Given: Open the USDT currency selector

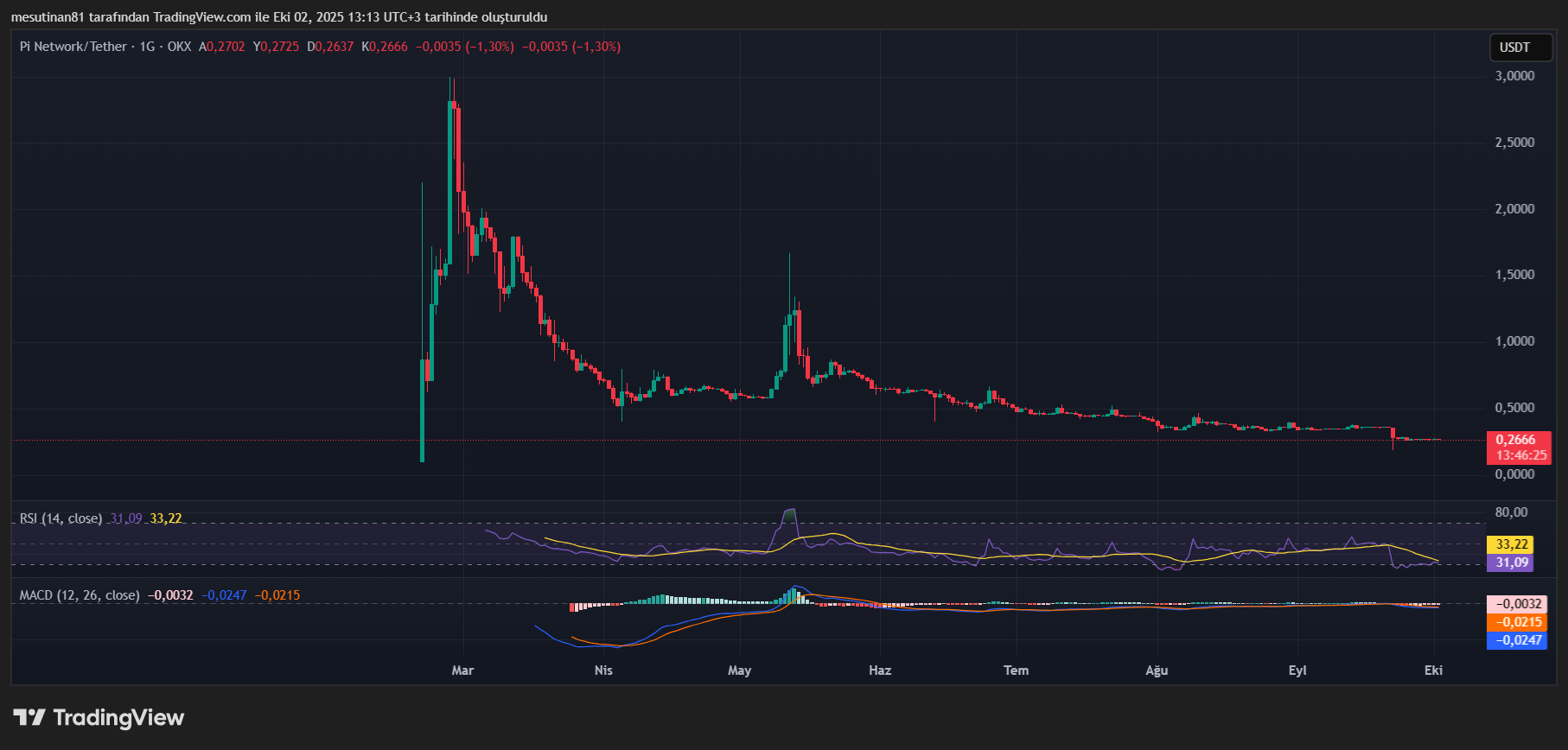Looking at the screenshot, I should (1520, 48).
